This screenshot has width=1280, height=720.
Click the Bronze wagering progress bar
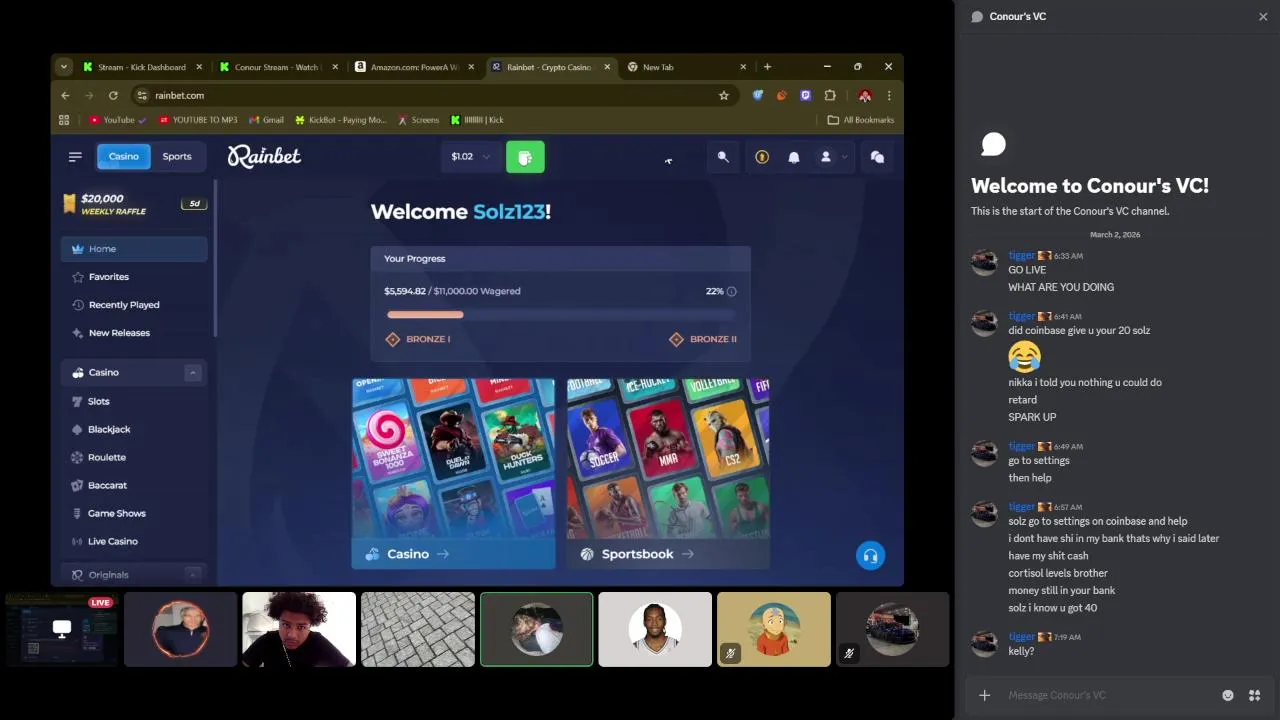click(561, 314)
